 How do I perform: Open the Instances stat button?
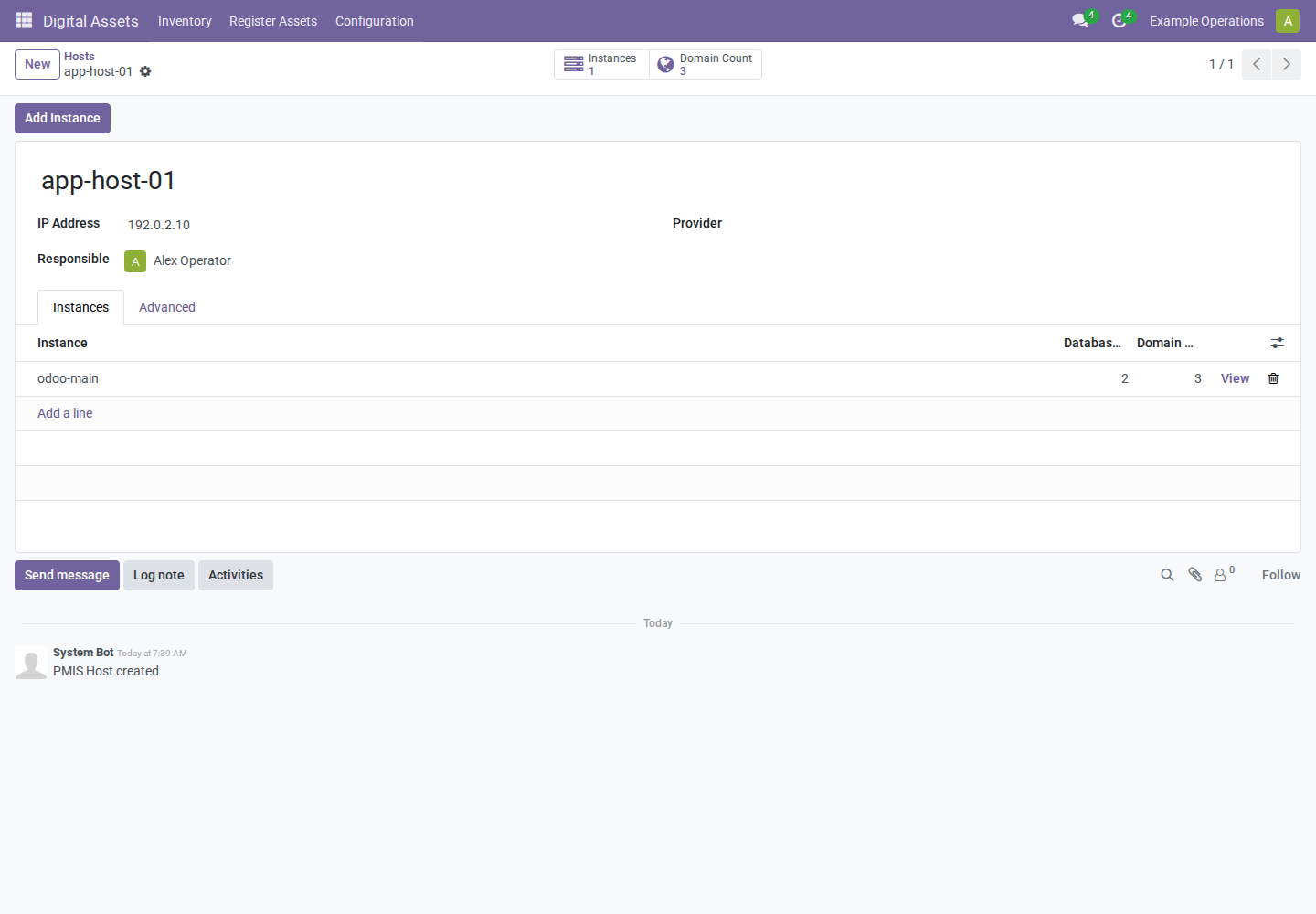point(601,64)
